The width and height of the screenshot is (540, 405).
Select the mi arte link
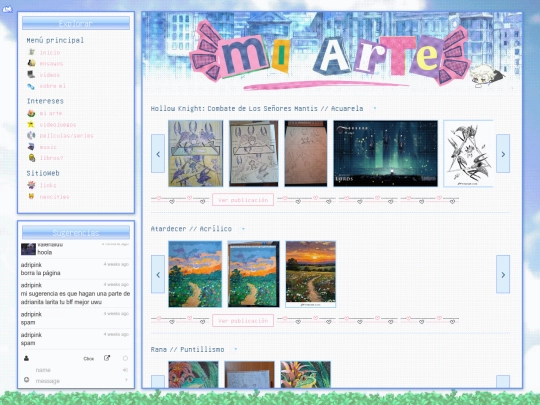[51, 113]
